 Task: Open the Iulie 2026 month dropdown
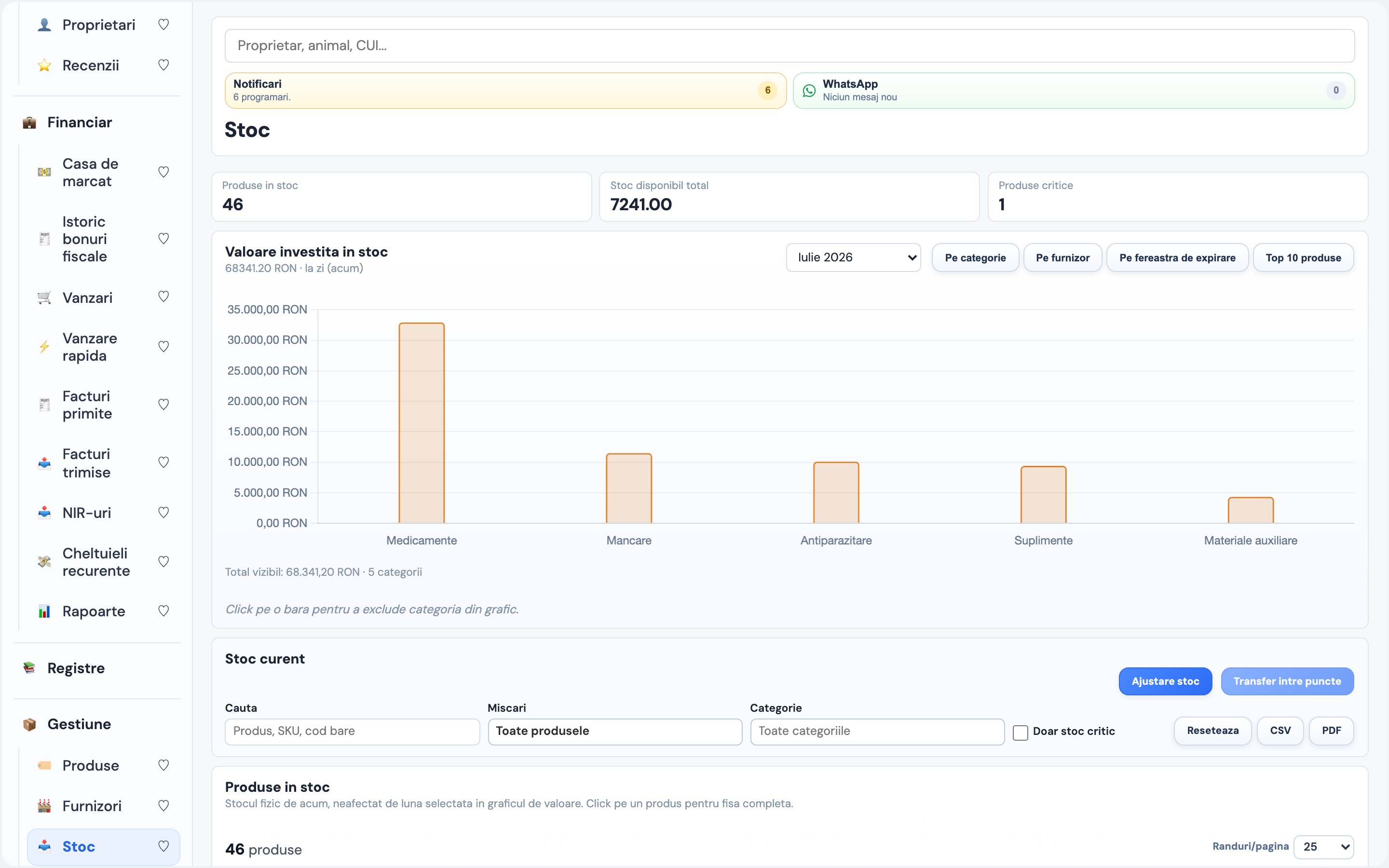click(853, 258)
